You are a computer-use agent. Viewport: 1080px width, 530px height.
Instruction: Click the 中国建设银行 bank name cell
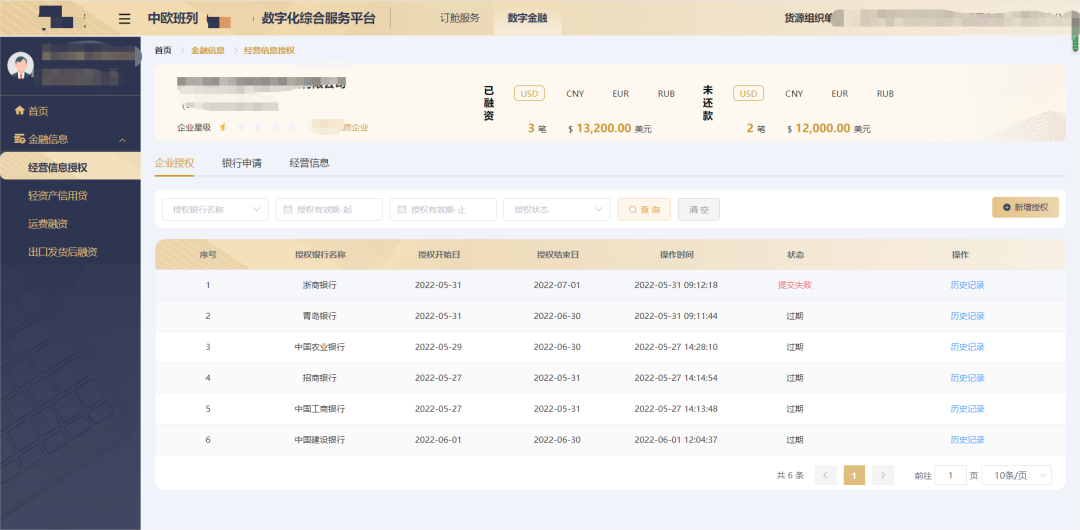tap(320, 440)
